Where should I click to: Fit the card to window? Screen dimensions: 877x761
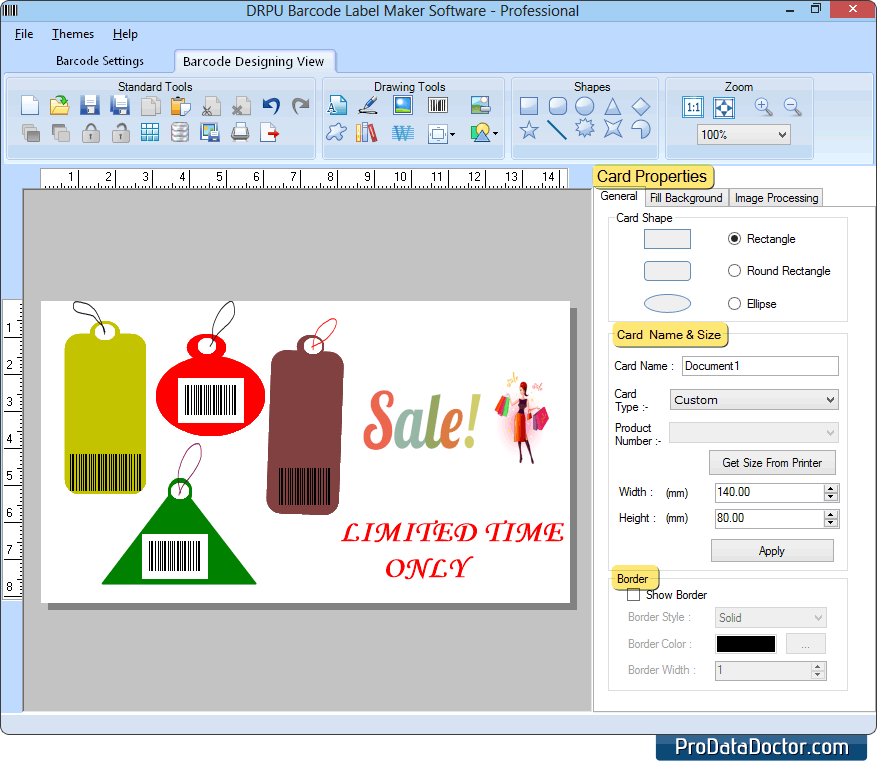tap(724, 107)
